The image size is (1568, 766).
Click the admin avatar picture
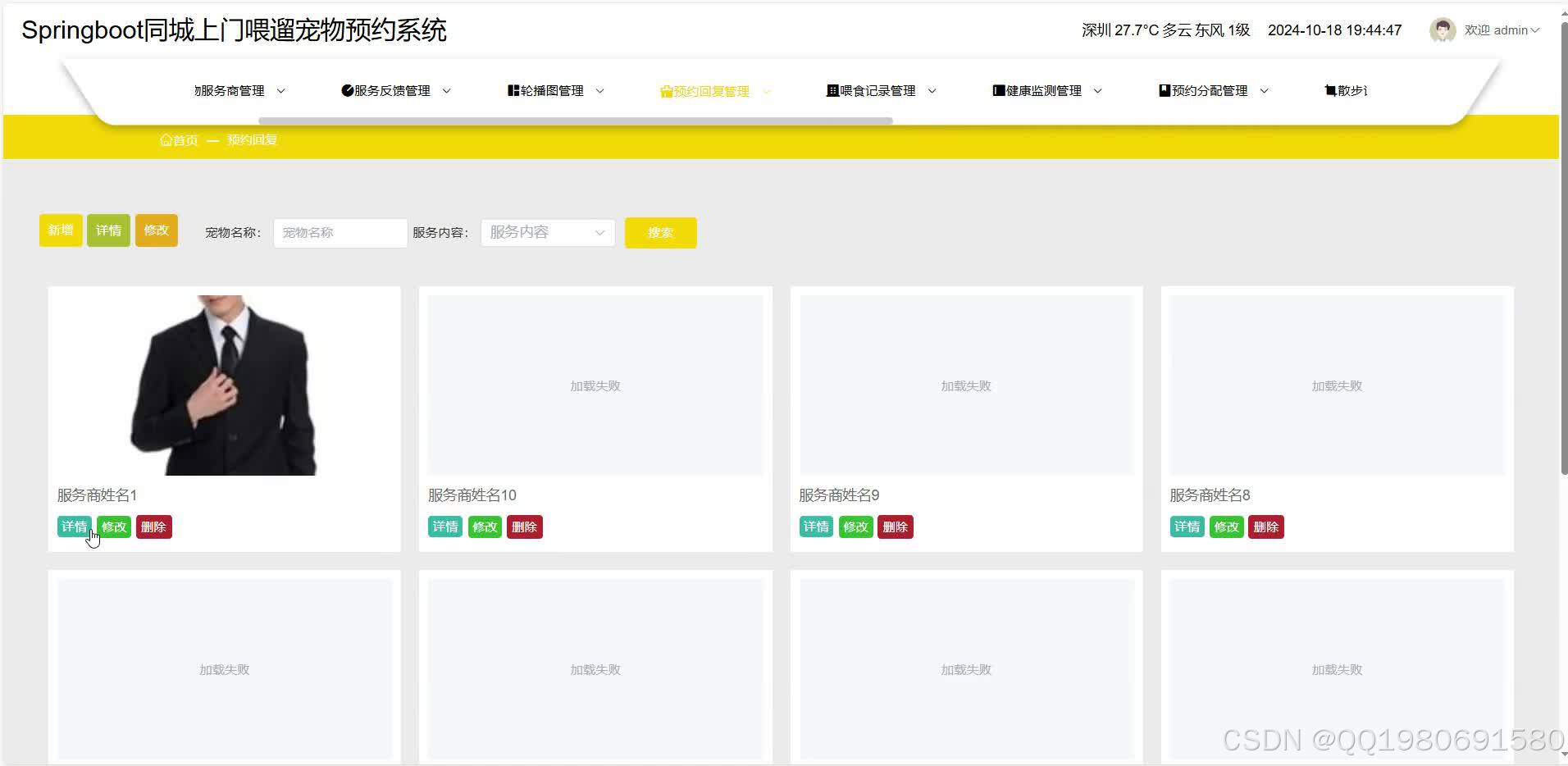(x=1443, y=30)
